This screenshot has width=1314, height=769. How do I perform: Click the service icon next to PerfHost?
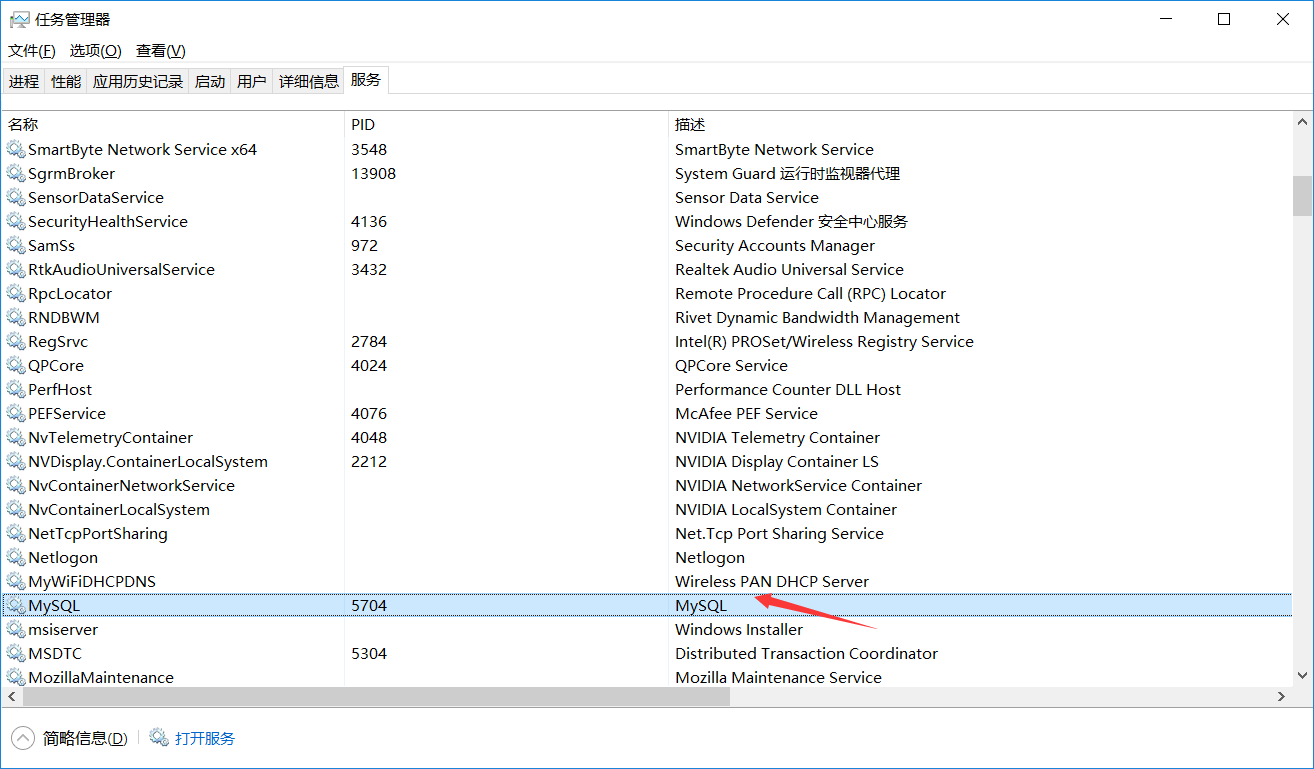tap(15, 390)
